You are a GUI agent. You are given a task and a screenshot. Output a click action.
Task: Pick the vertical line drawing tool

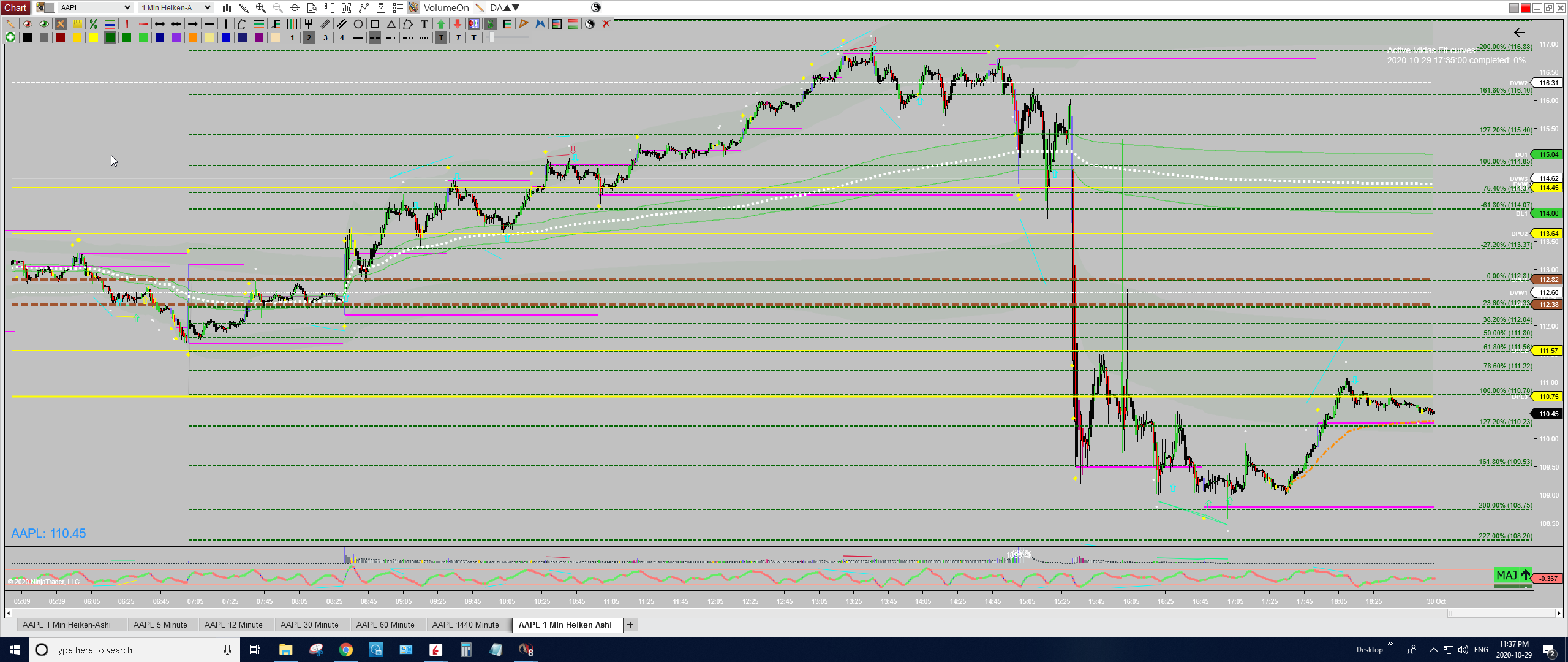(226, 24)
